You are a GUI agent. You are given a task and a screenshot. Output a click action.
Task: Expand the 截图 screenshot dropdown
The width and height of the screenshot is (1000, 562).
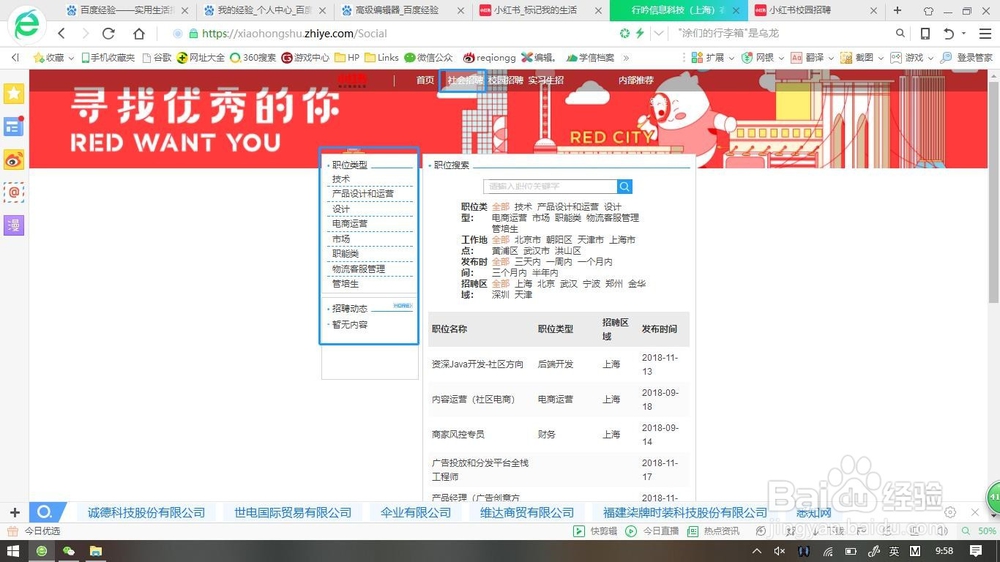(881, 58)
